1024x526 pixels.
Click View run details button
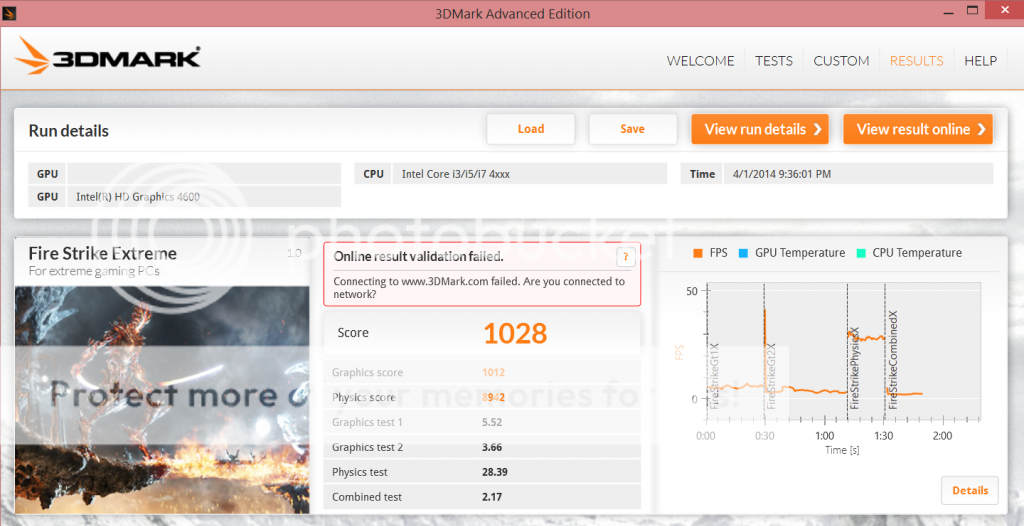click(x=761, y=129)
